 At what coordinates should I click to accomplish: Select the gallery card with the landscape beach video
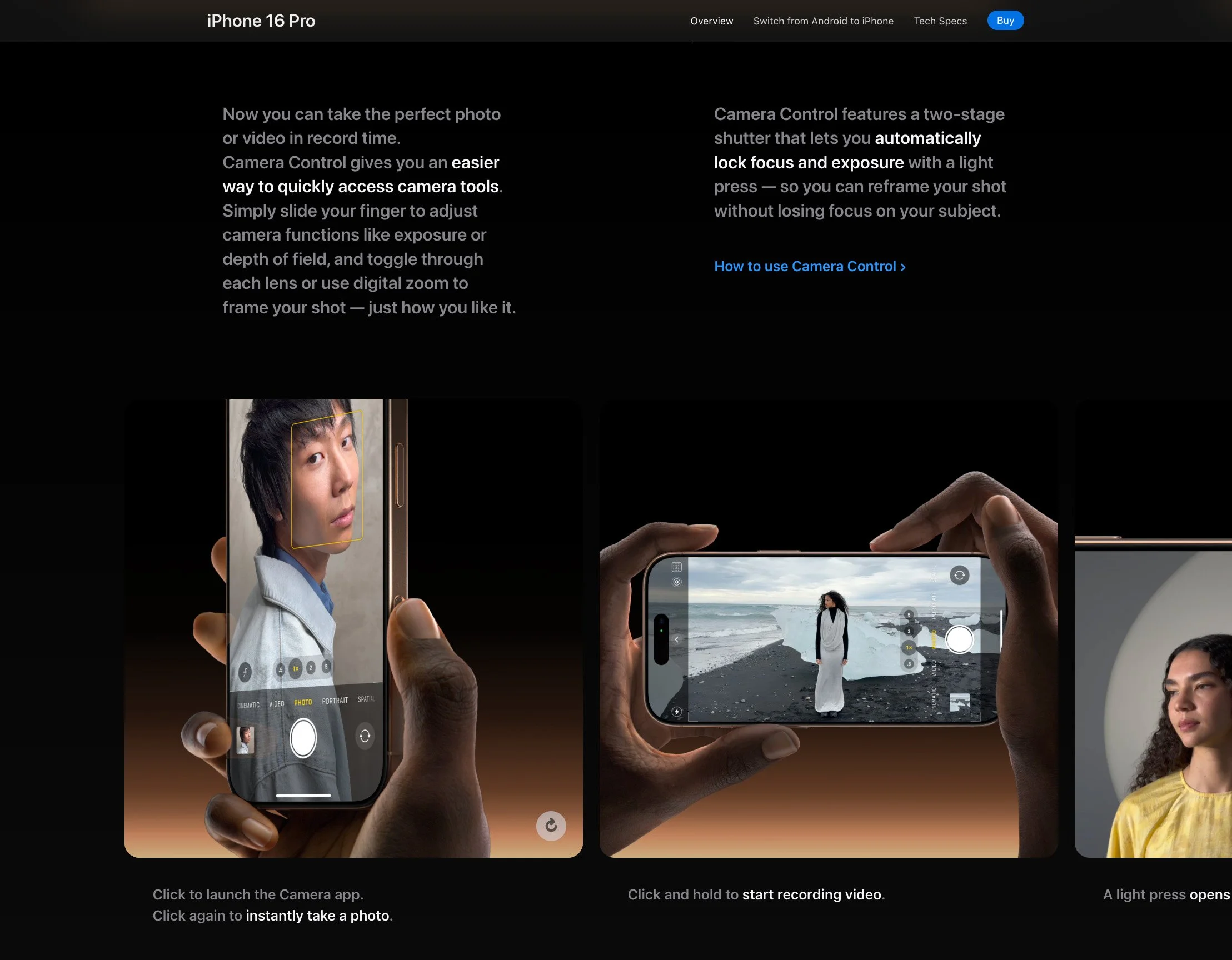click(828, 628)
